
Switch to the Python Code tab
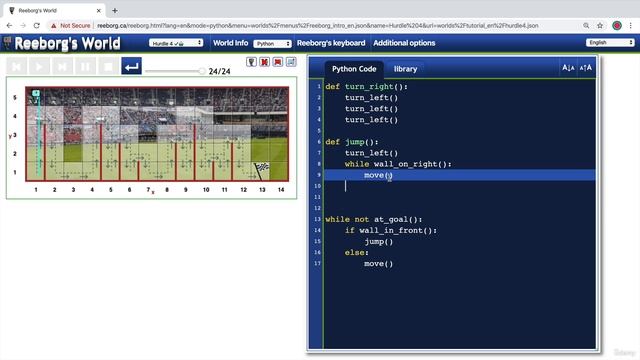tap(354, 69)
